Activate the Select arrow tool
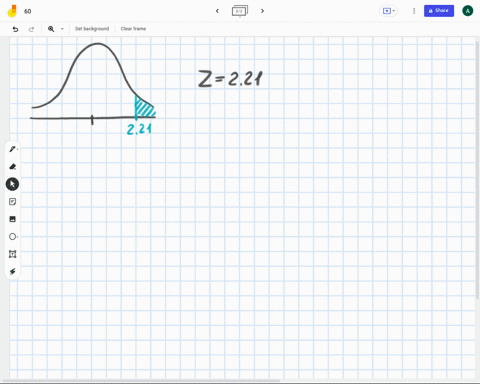This screenshot has height=384, width=480. click(12, 184)
